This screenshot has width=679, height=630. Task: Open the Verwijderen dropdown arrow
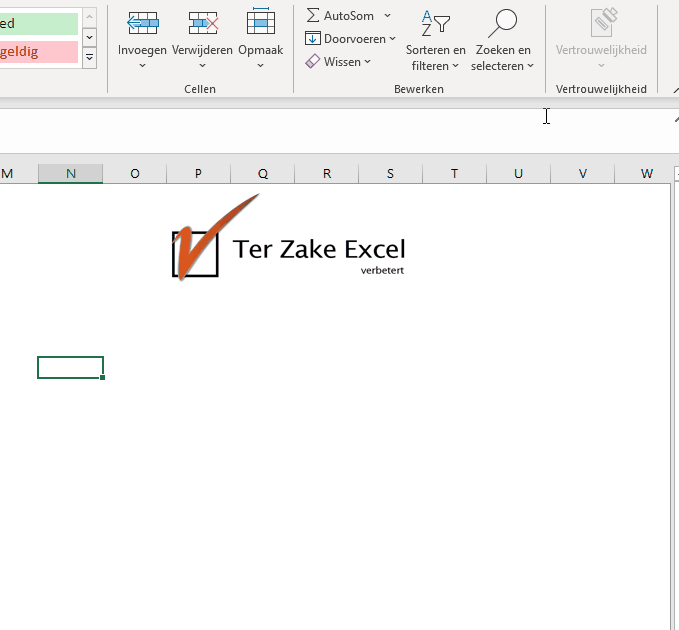pos(202,66)
